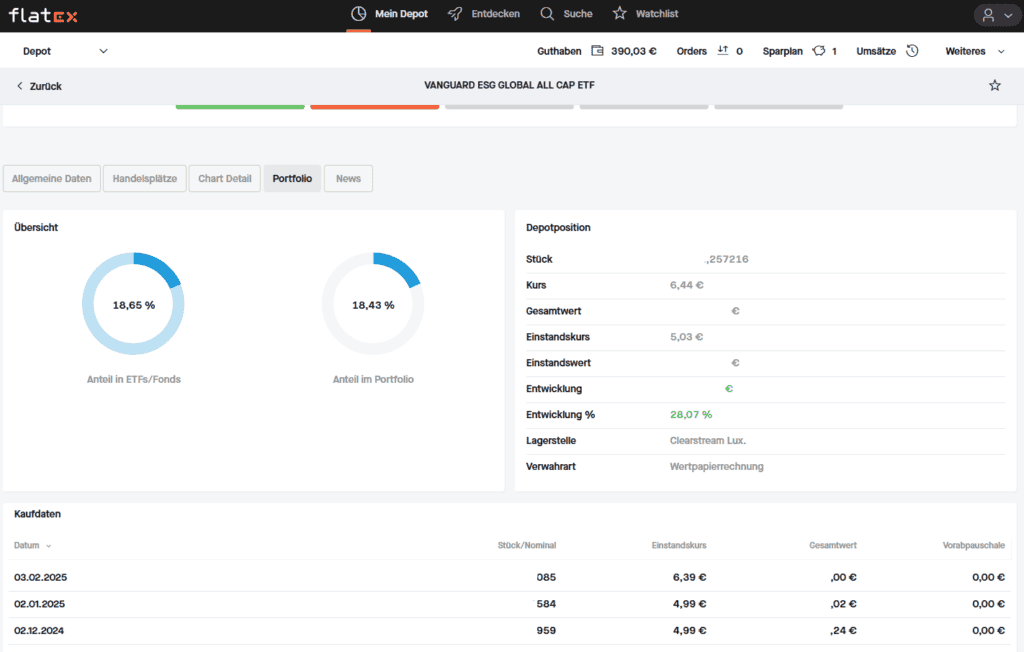Image resolution: width=1024 pixels, height=652 pixels.
Task: Click the Orders arrows icon
Action: click(x=723, y=50)
